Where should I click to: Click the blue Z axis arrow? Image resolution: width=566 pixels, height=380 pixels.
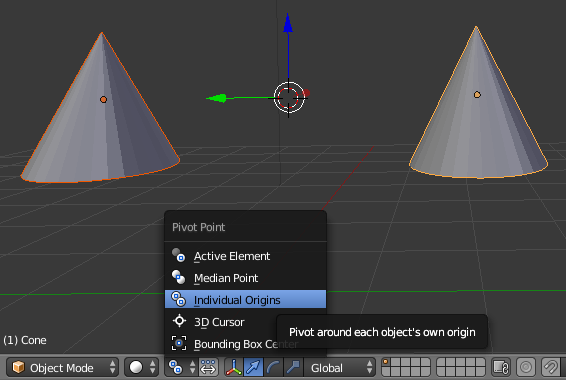coord(288,24)
